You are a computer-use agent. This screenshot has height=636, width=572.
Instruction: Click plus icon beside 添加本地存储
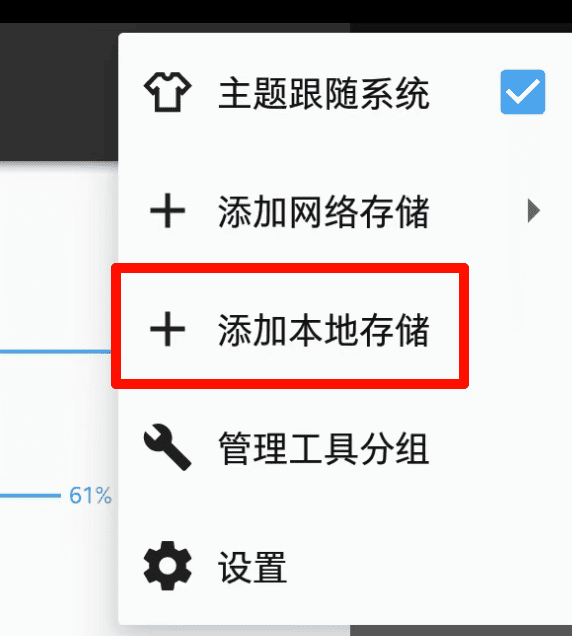point(168,329)
